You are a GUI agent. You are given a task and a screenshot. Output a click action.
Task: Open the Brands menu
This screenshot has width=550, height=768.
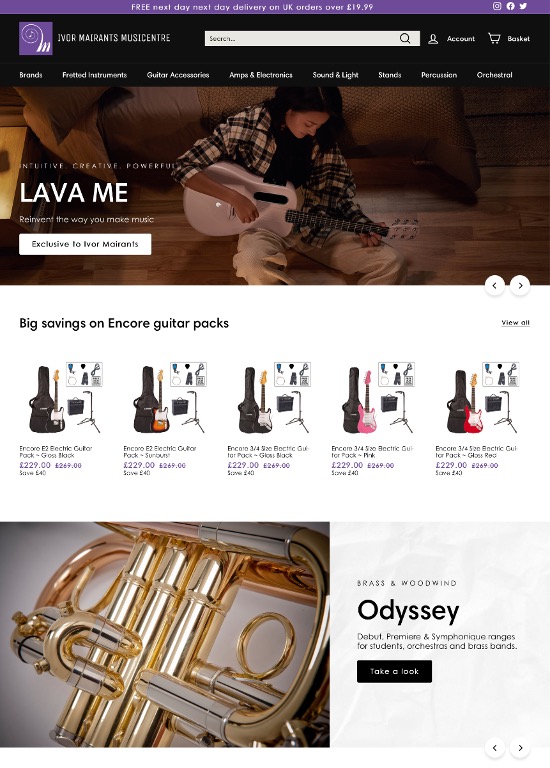[31, 75]
